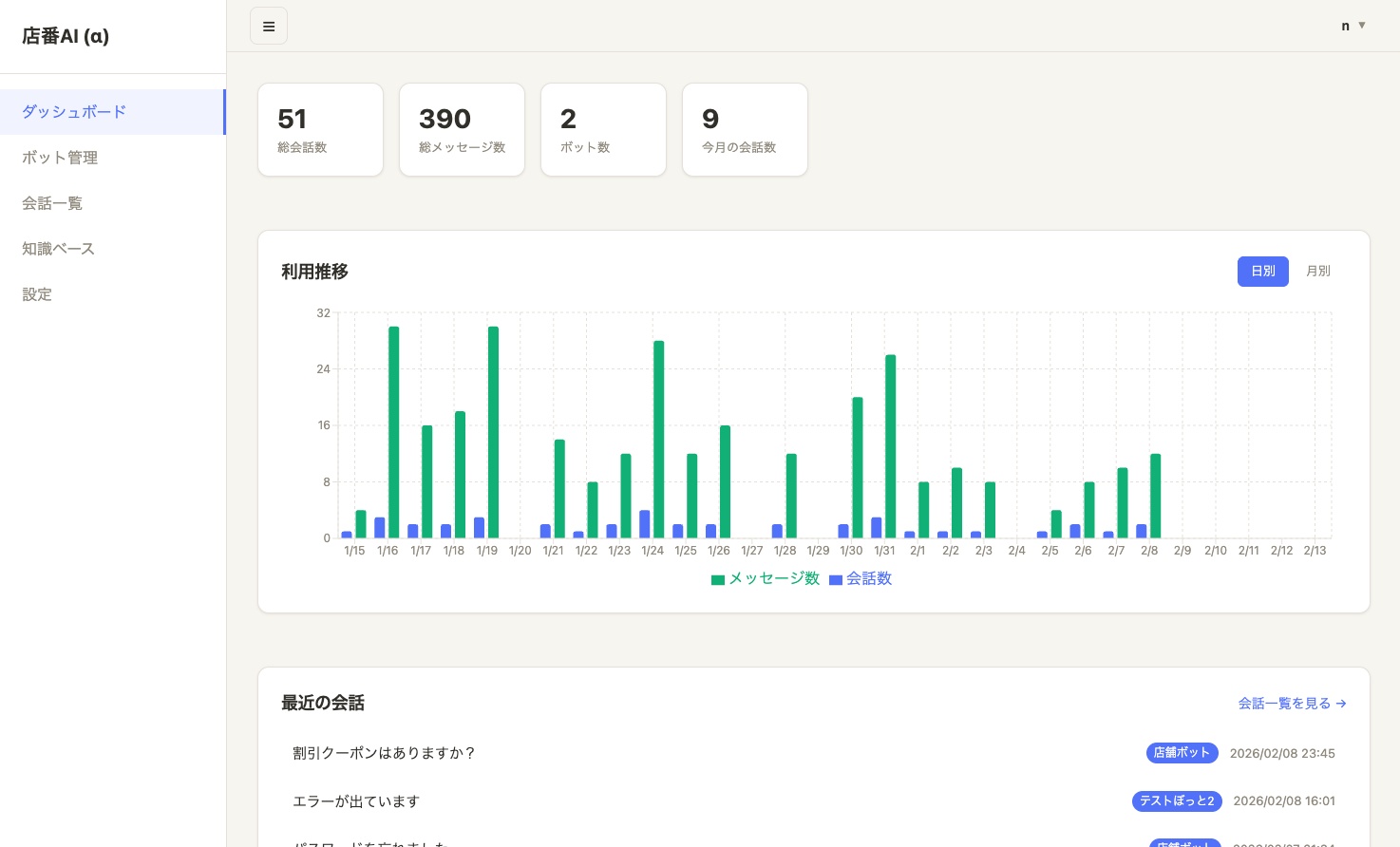Screen dimensions: 1400x847
Task: Go to 設定 in the sidebar
Action: [x=36, y=293]
